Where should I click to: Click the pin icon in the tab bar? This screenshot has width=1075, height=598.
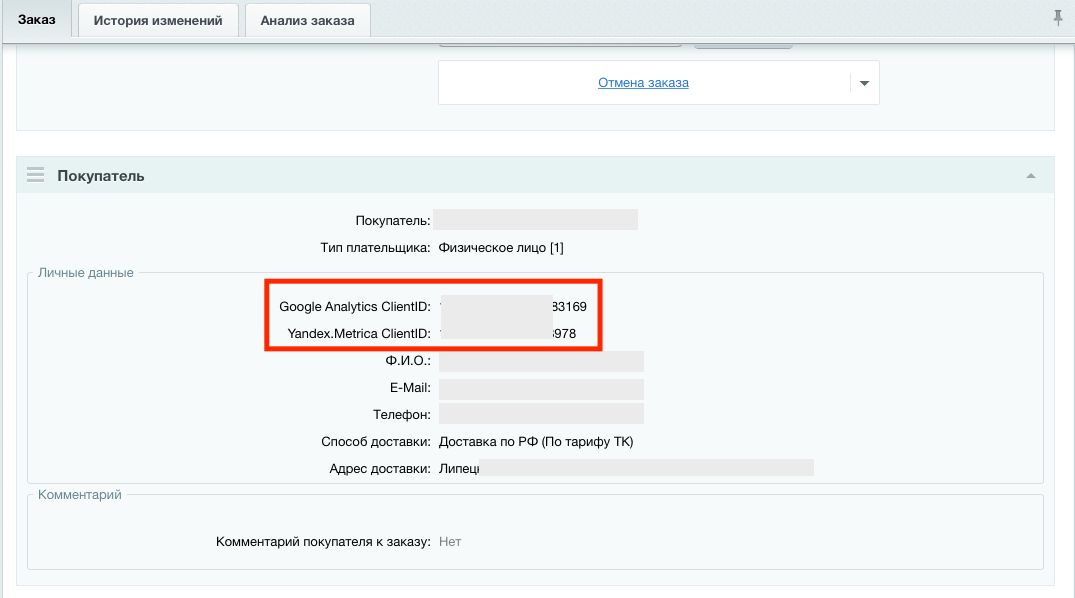click(x=1058, y=18)
